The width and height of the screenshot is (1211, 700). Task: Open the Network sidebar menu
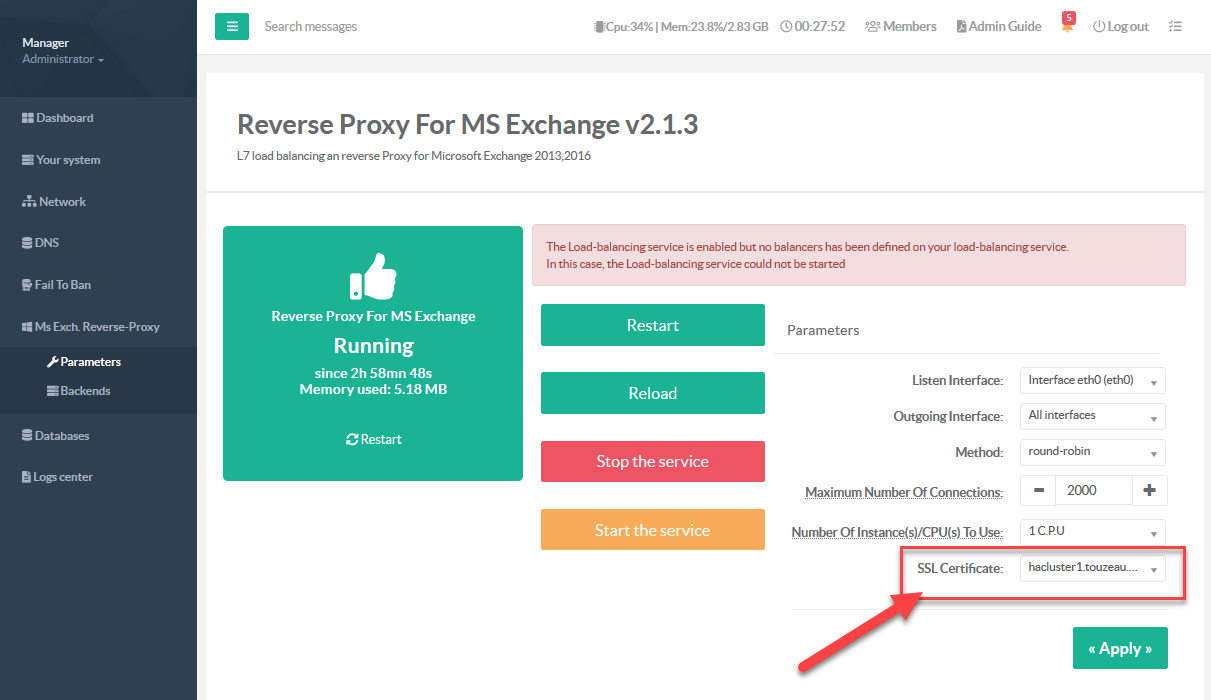(54, 202)
